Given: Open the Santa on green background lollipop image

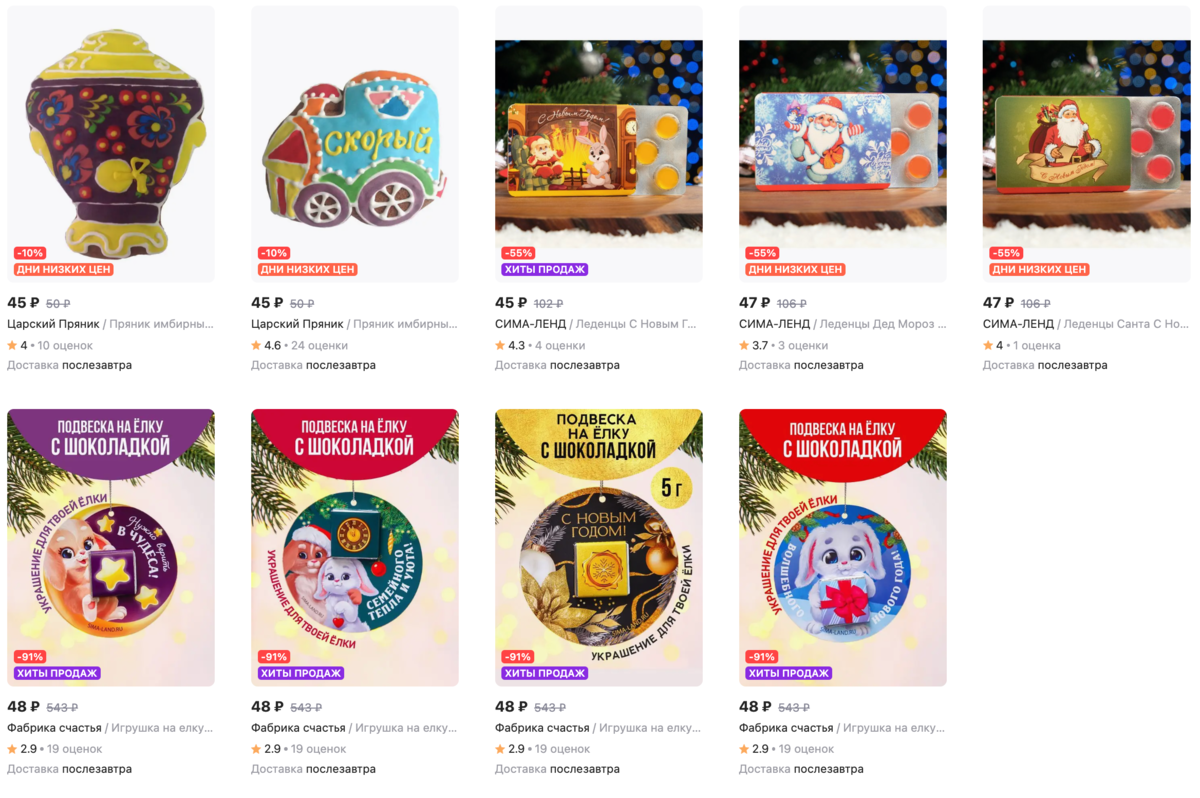Looking at the screenshot, I should point(1087,144).
